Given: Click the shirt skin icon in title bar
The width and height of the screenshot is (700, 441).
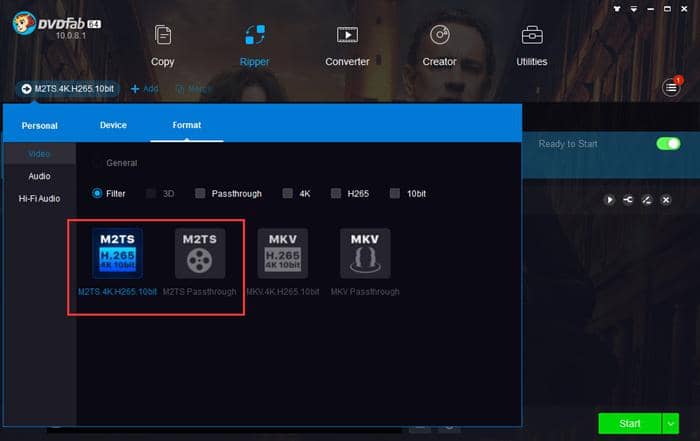Looking at the screenshot, I should (617, 8).
